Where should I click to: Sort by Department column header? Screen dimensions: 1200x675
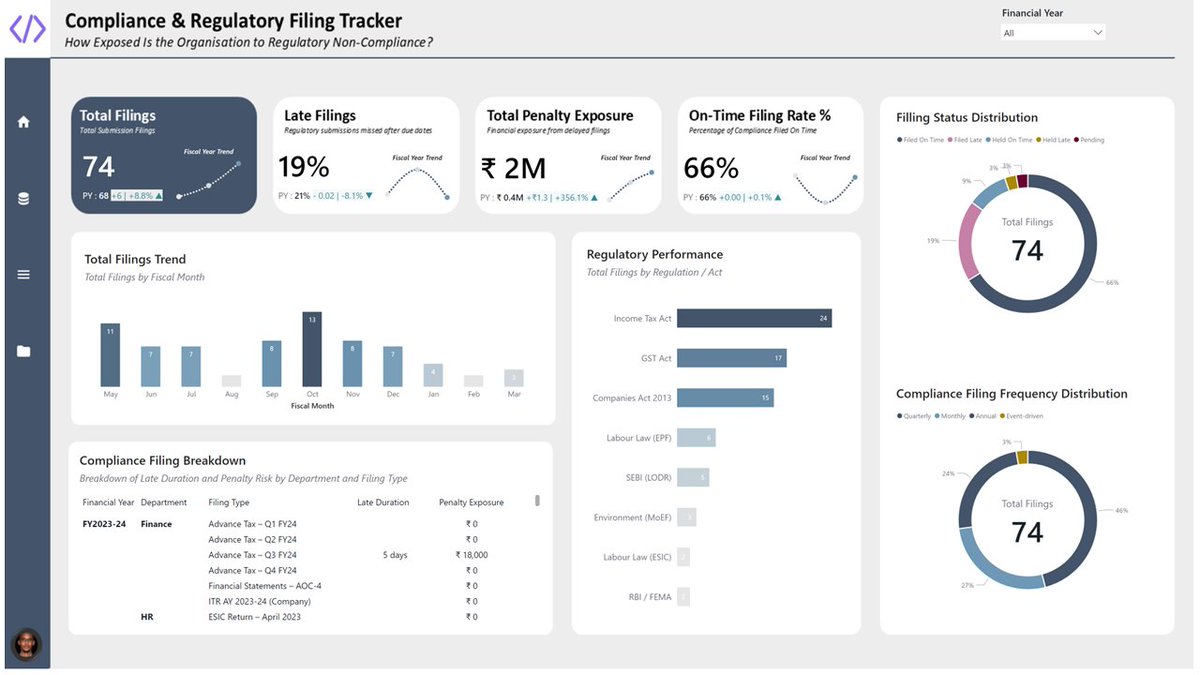164,502
